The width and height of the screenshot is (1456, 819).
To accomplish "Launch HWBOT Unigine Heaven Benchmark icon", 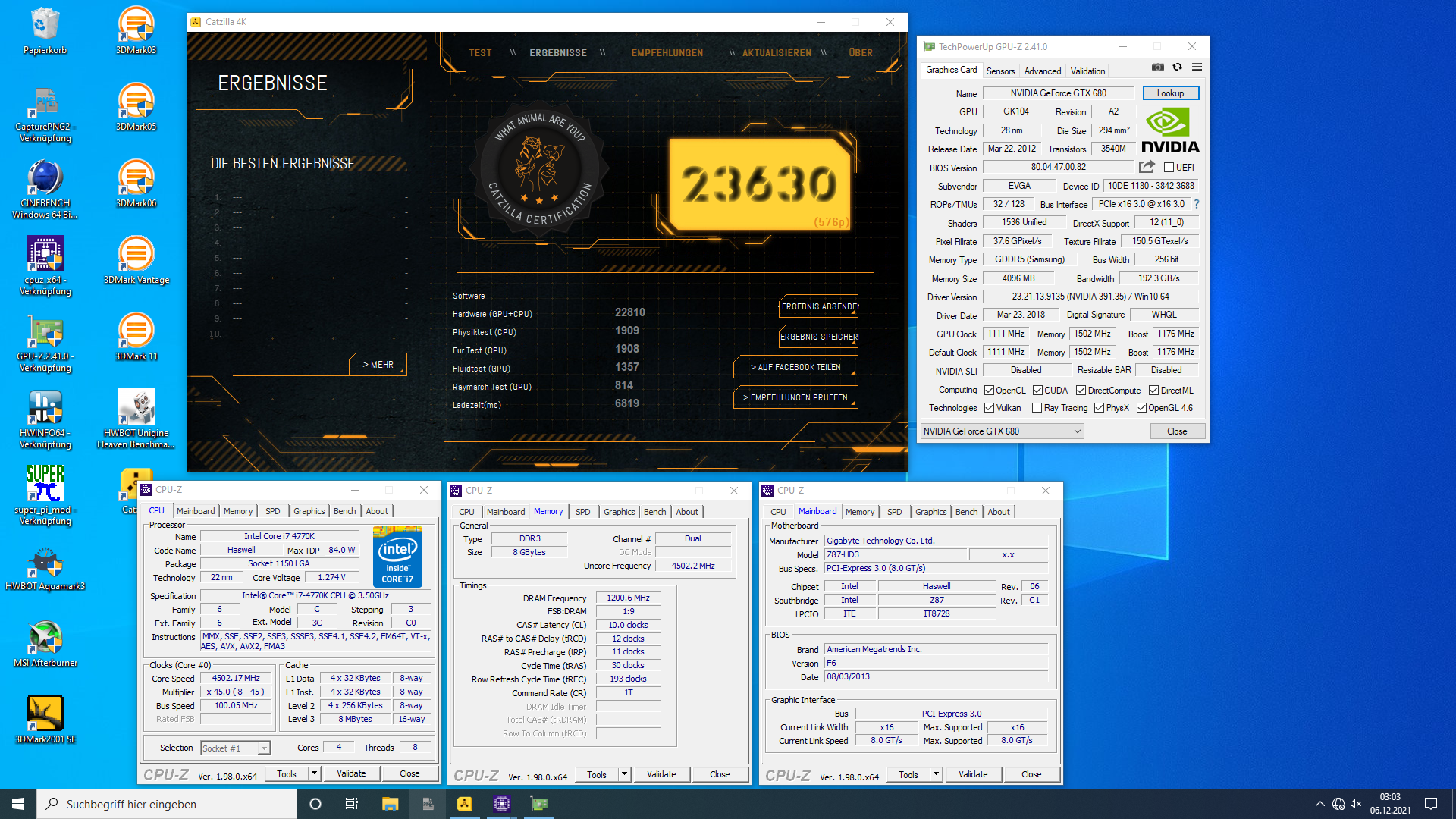I will 136,419.
